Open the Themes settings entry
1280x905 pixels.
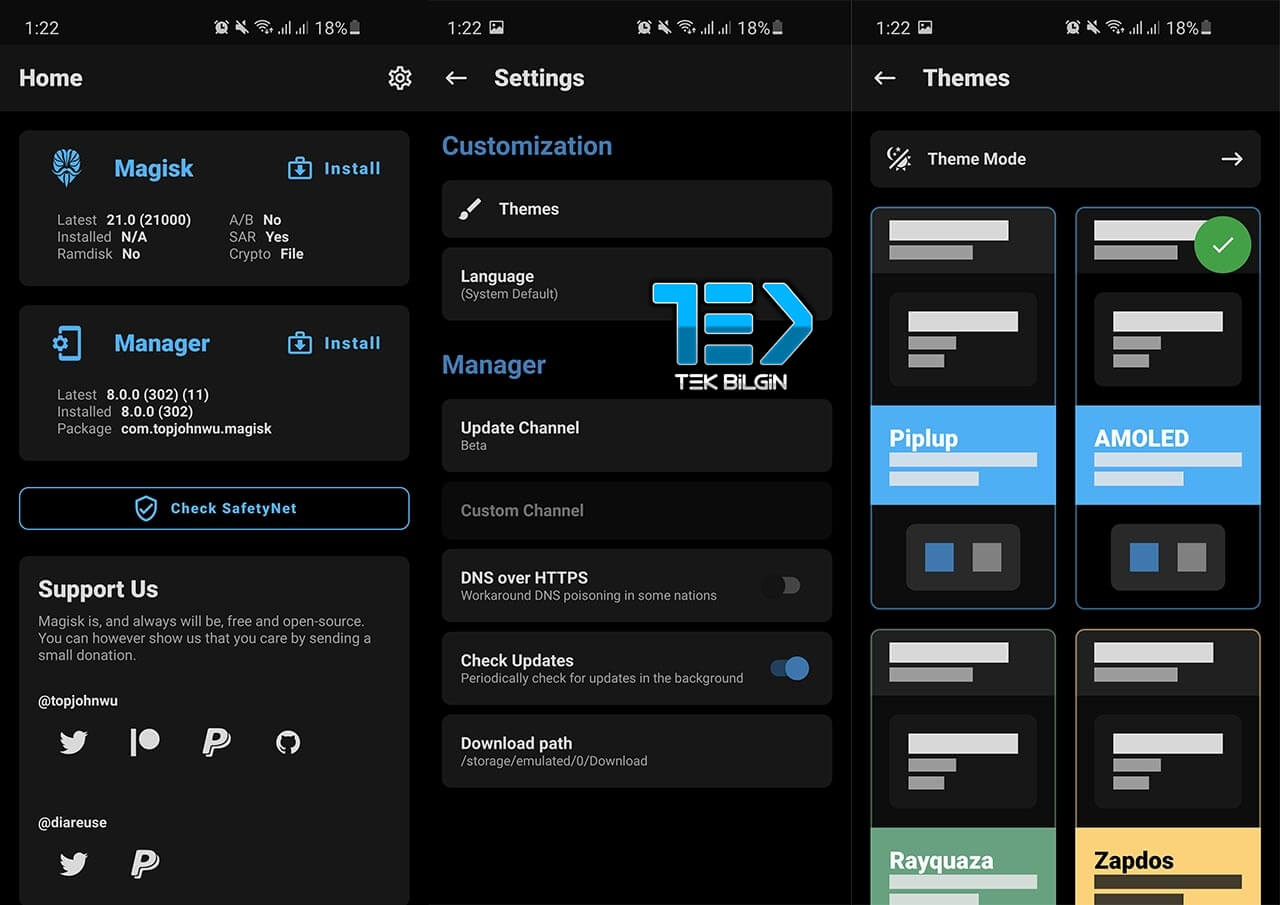coord(637,209)
